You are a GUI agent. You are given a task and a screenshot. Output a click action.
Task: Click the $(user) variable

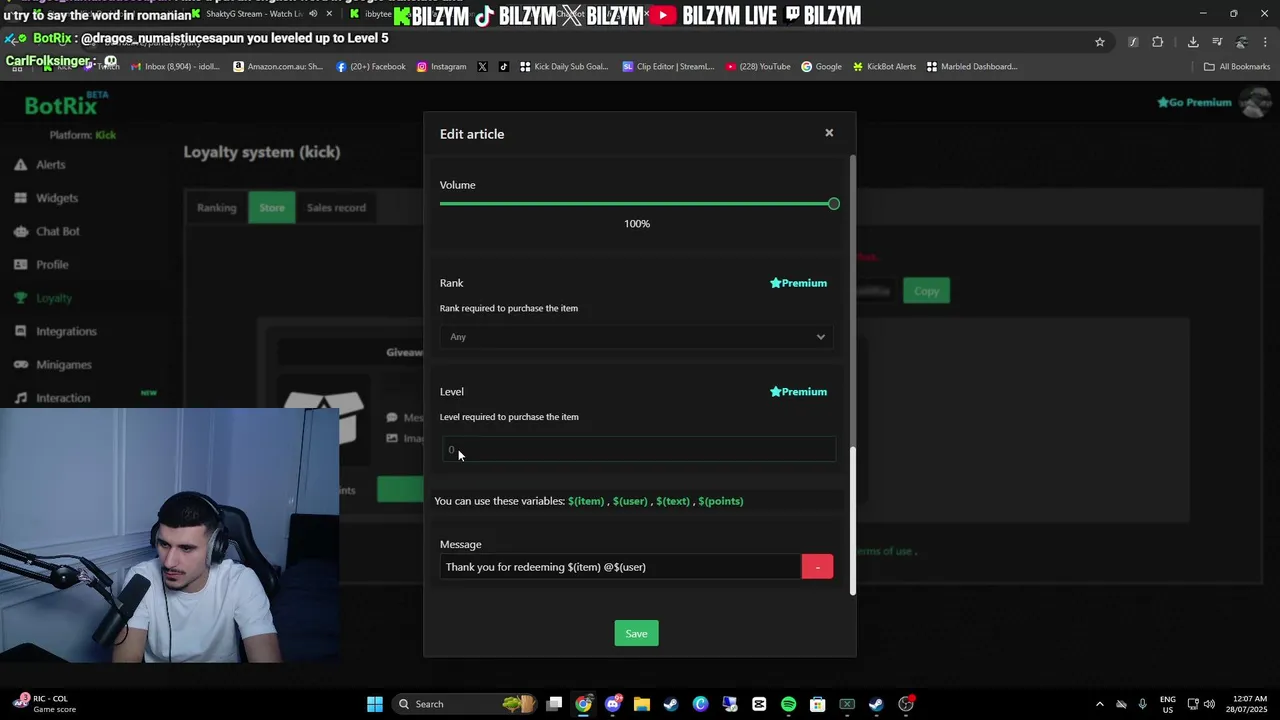(x=630, y=501)
